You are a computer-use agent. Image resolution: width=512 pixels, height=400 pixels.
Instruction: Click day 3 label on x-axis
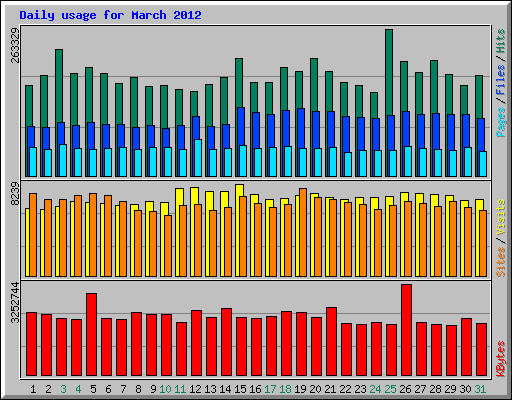[63, 389]
